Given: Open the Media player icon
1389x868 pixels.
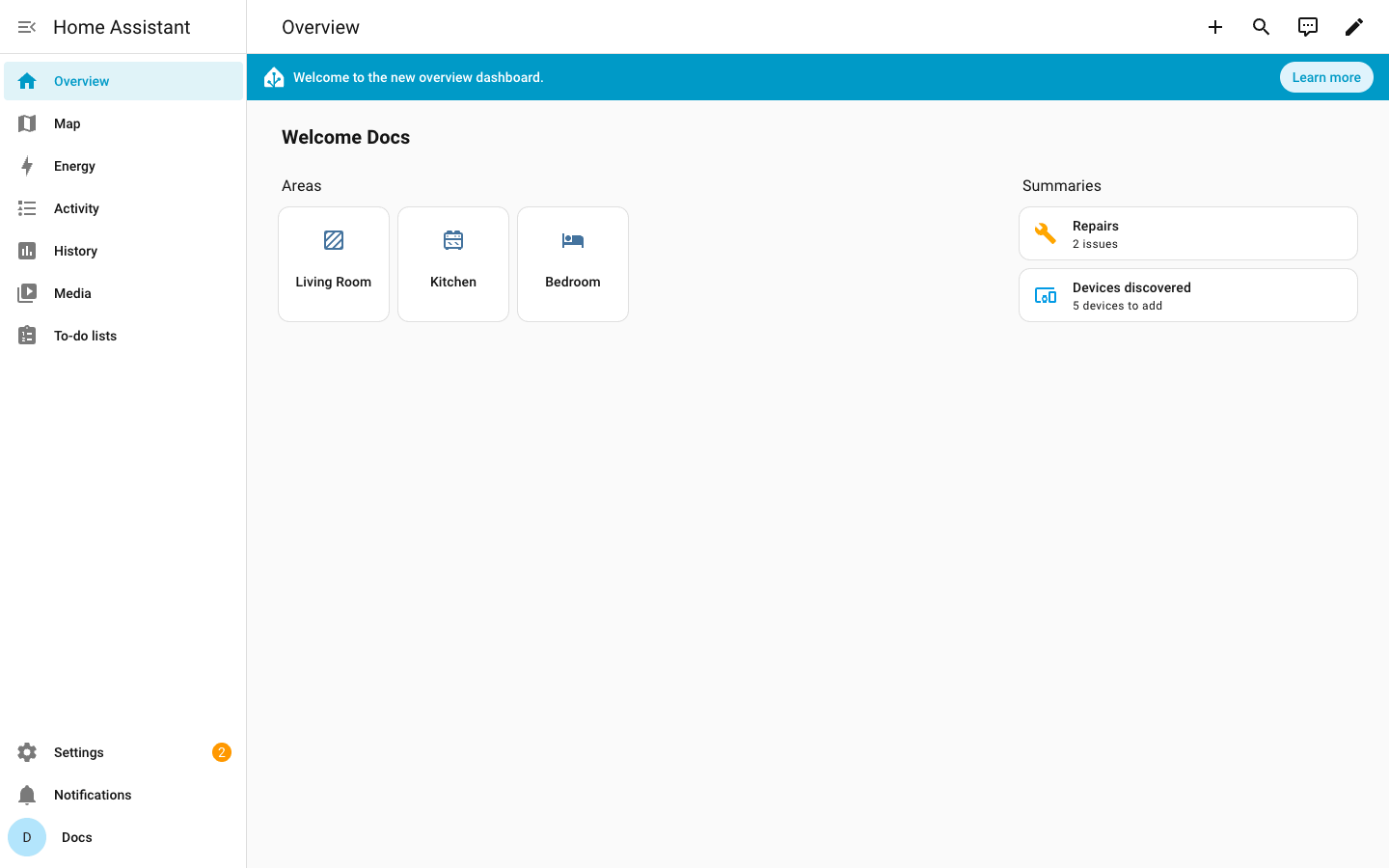Looking at the screenshot, I should point(27,293).
